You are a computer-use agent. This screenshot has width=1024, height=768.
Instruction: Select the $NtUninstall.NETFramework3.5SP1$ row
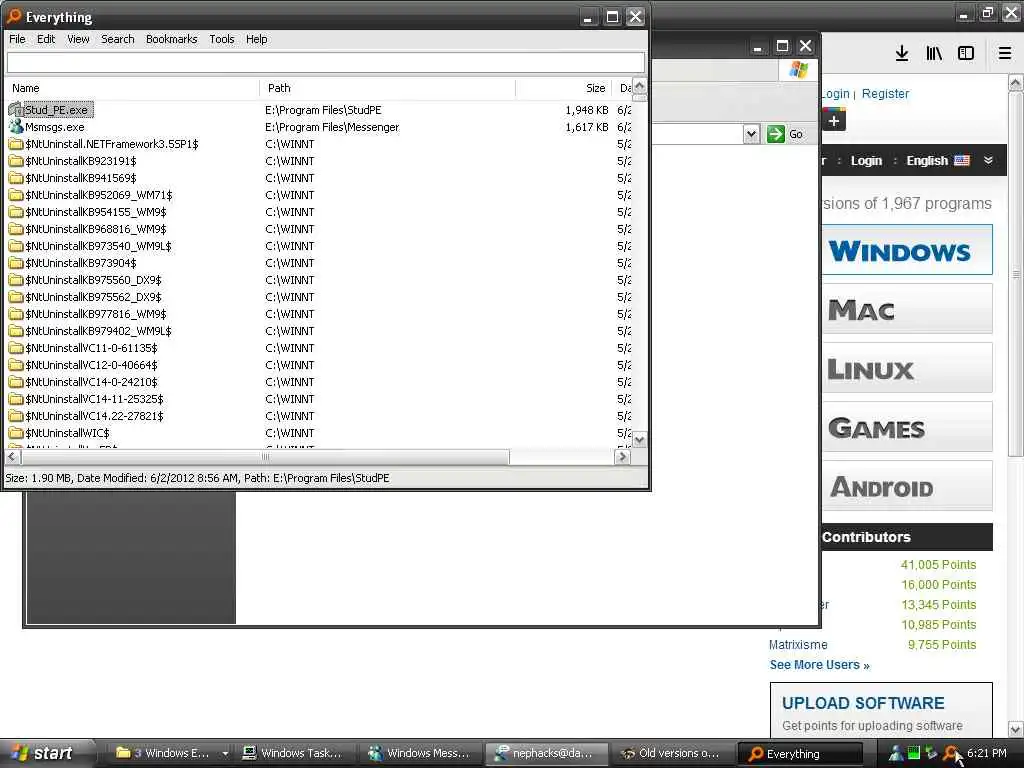point(112,144)
